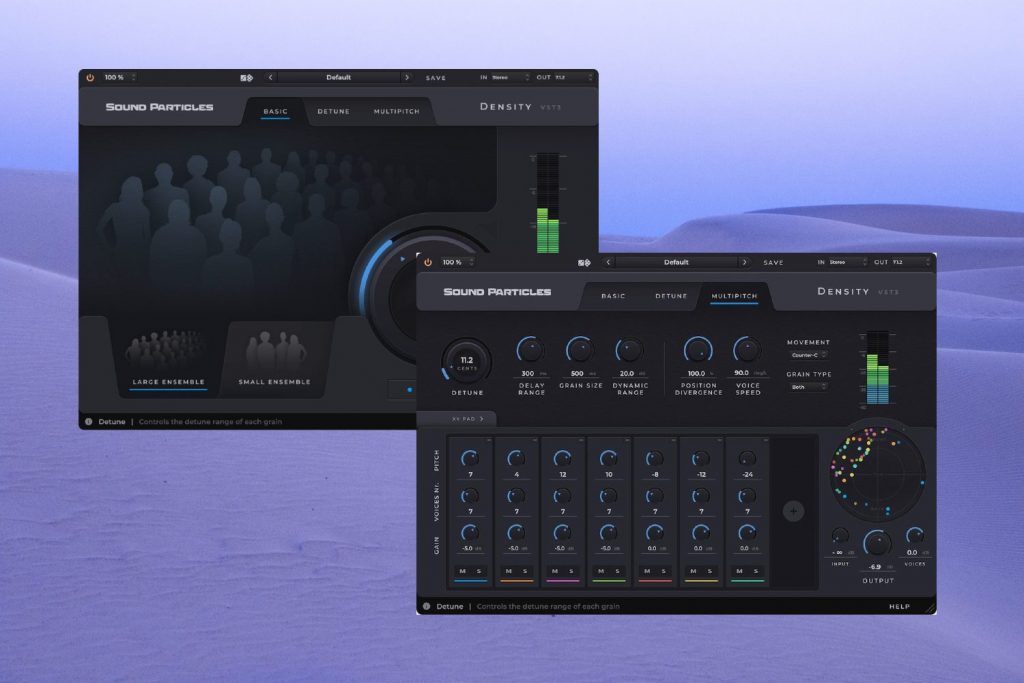Click pitch knob of the voice set to -8
The height and width of the screenshot is (683, 1024).
point(654,459)
